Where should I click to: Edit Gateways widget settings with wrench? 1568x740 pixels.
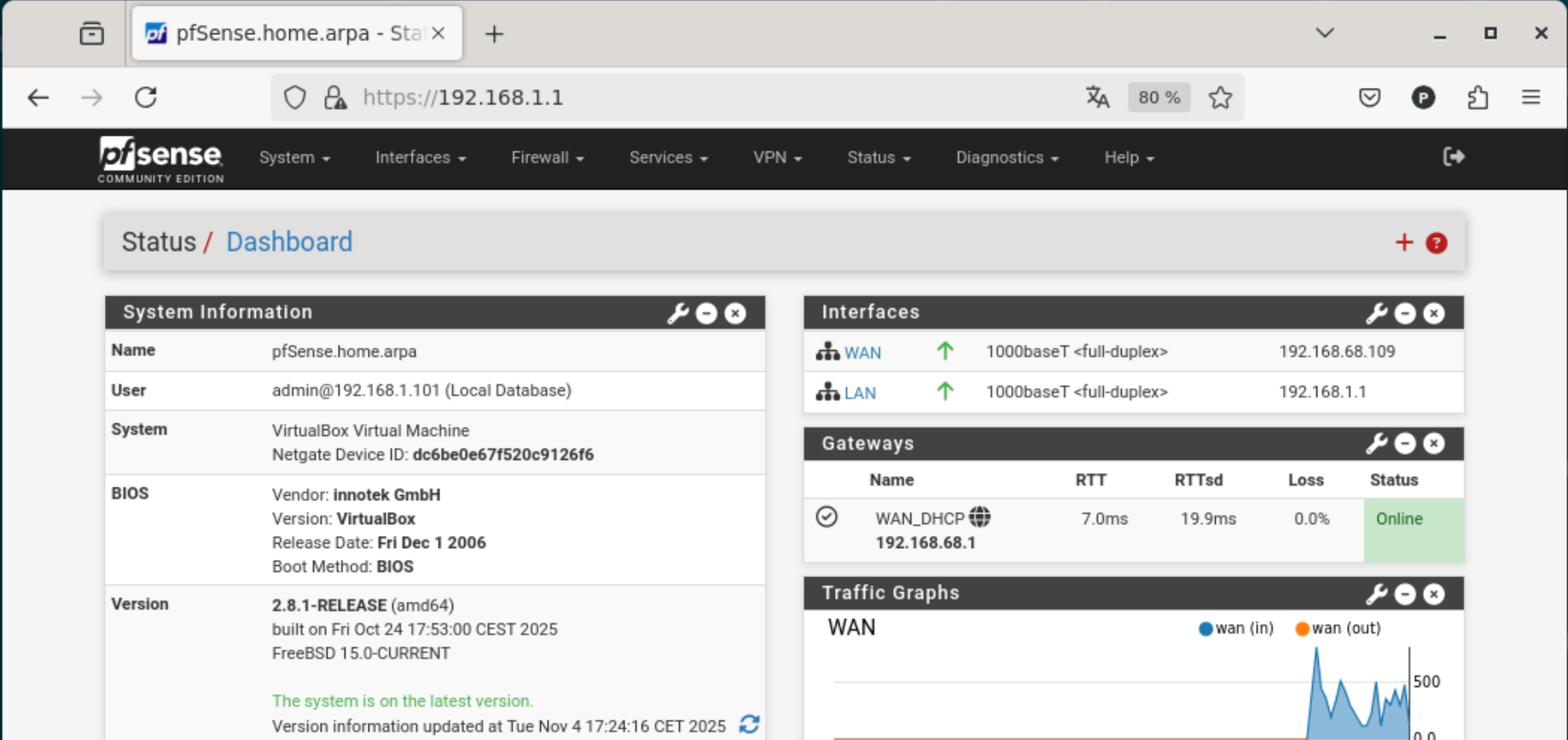pos(1376,444)
